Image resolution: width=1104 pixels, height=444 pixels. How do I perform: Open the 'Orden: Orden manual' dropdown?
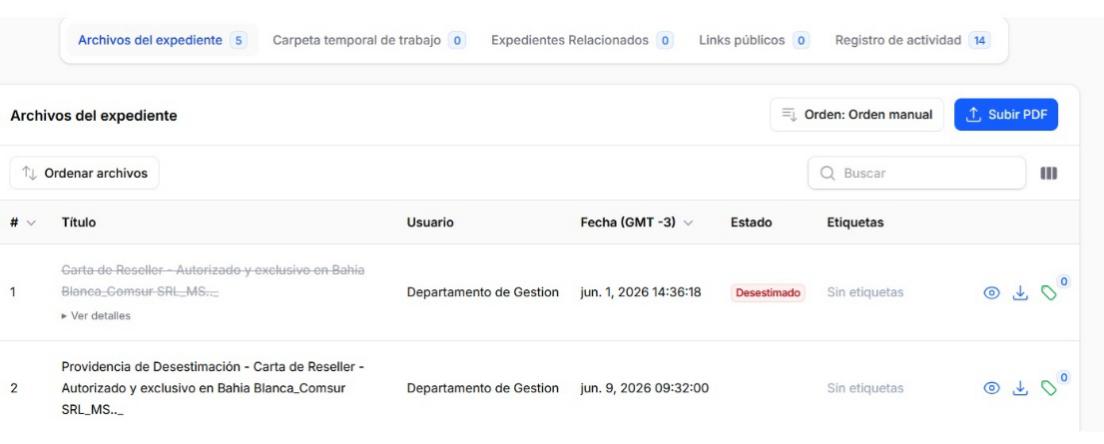pos(857,115)
